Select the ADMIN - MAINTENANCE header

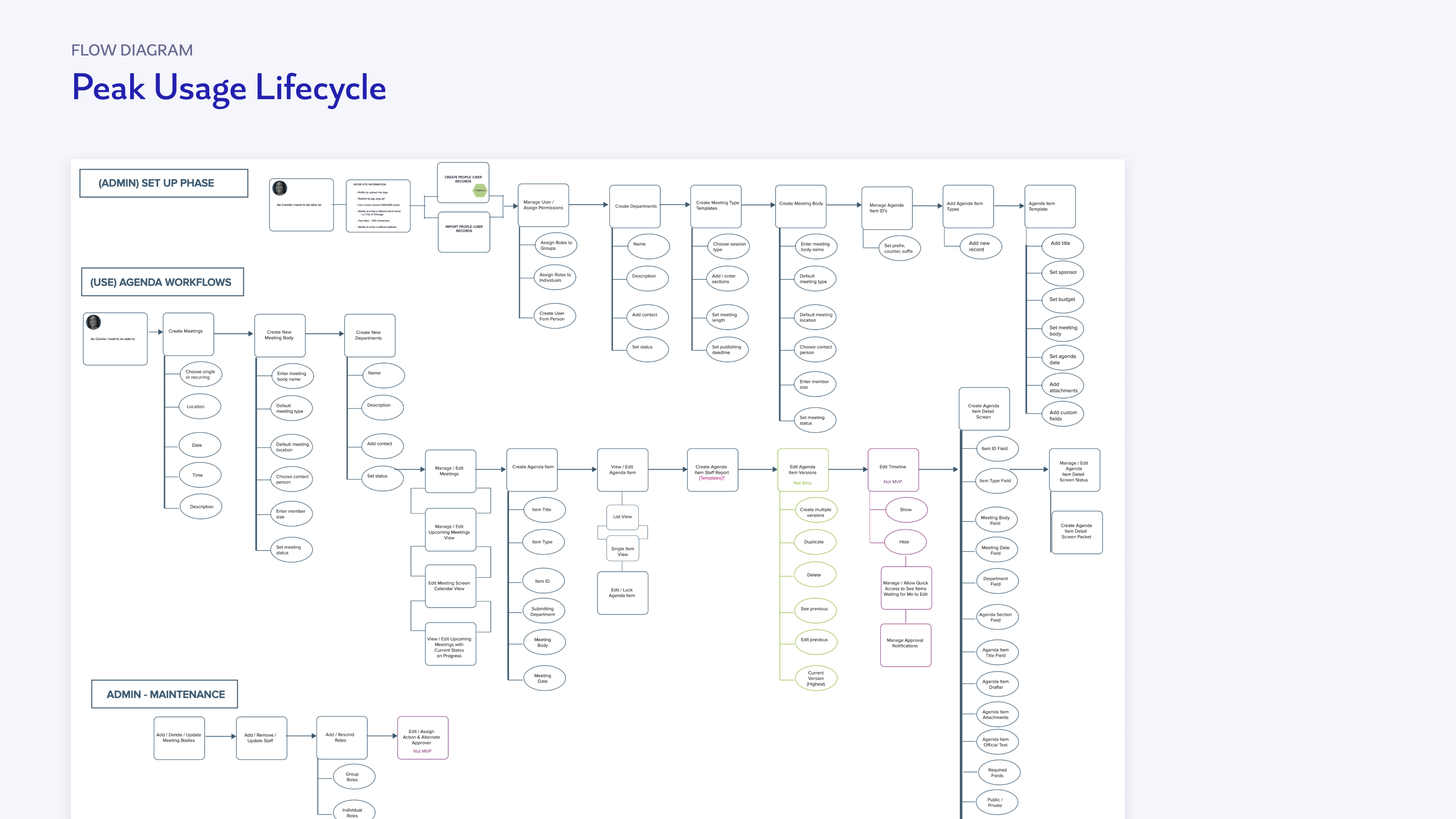(x=164, y=694)
